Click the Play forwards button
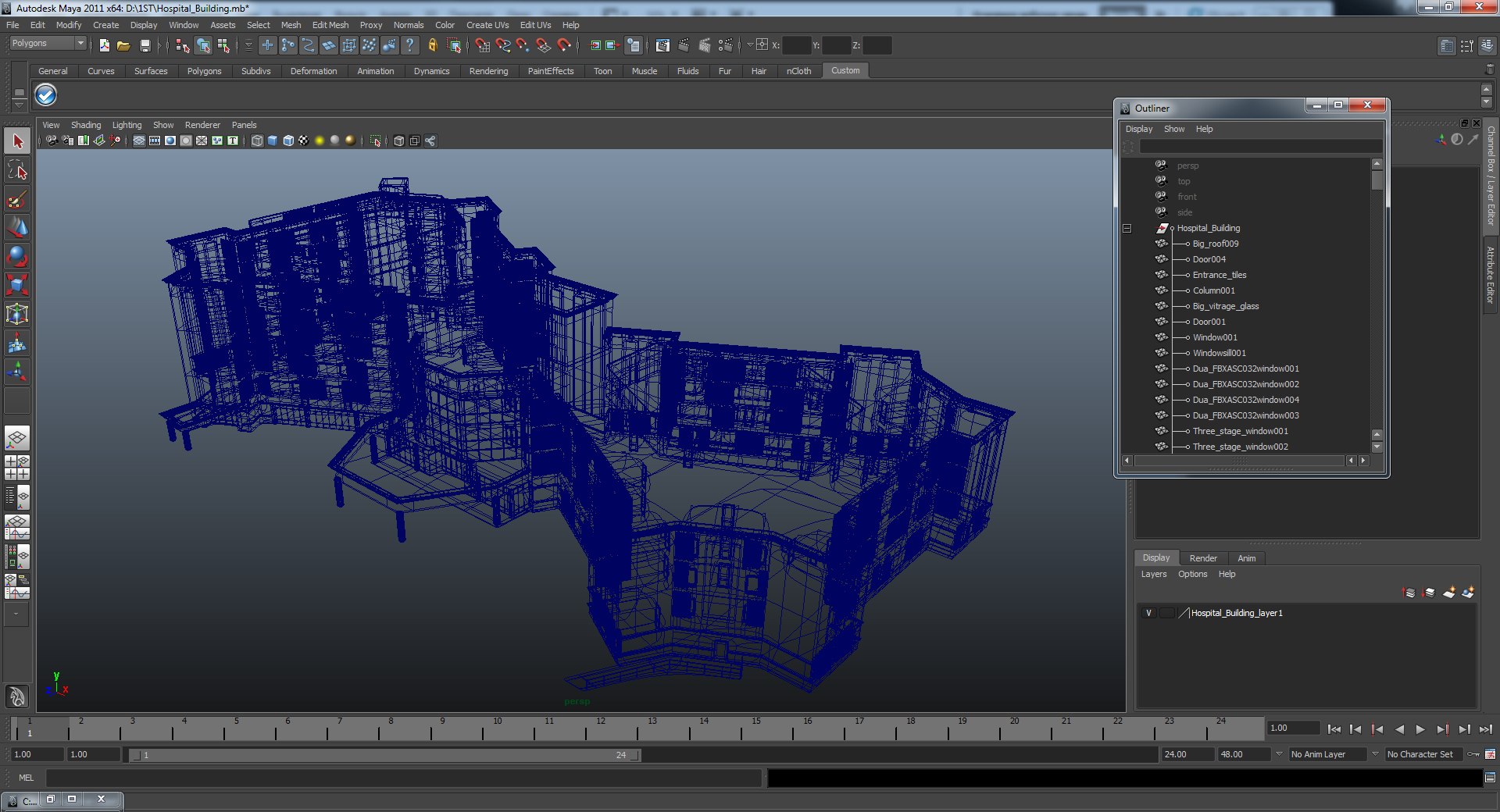Viewport: 1500px width, 812px height. click(1420, 729)
